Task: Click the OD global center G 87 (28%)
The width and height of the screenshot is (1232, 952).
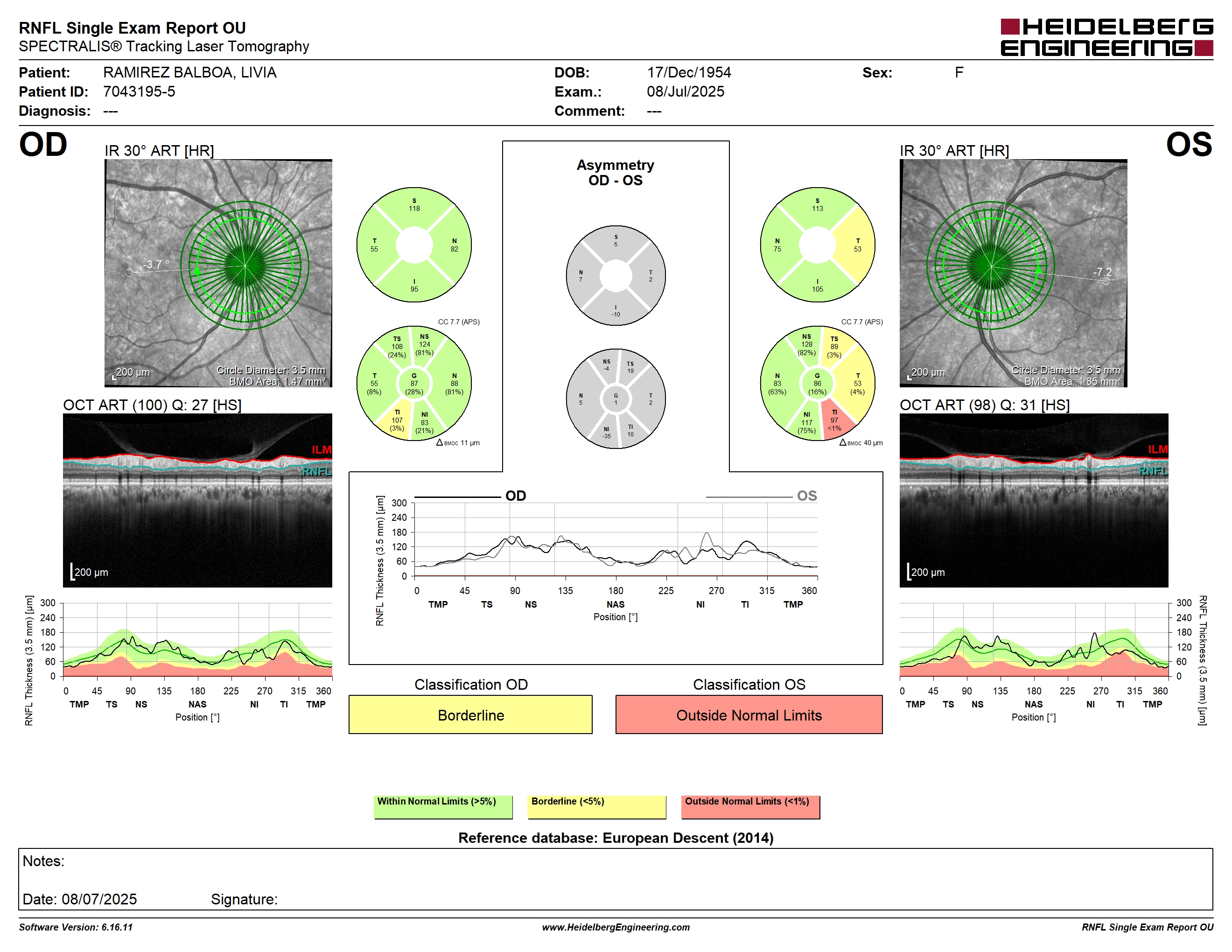Action: 414,384
